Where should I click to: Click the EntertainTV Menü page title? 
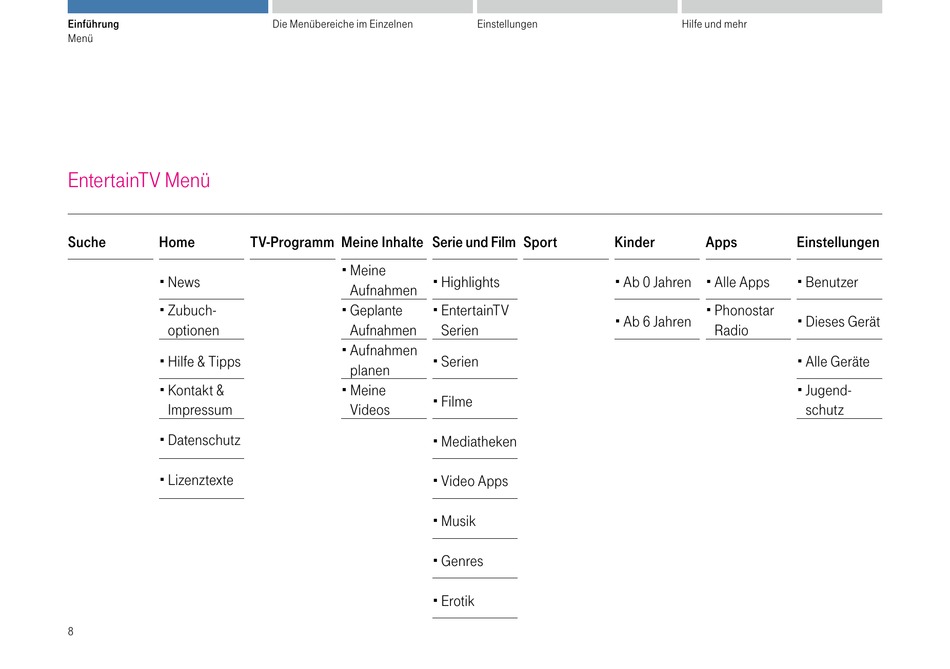click(139, 181)
